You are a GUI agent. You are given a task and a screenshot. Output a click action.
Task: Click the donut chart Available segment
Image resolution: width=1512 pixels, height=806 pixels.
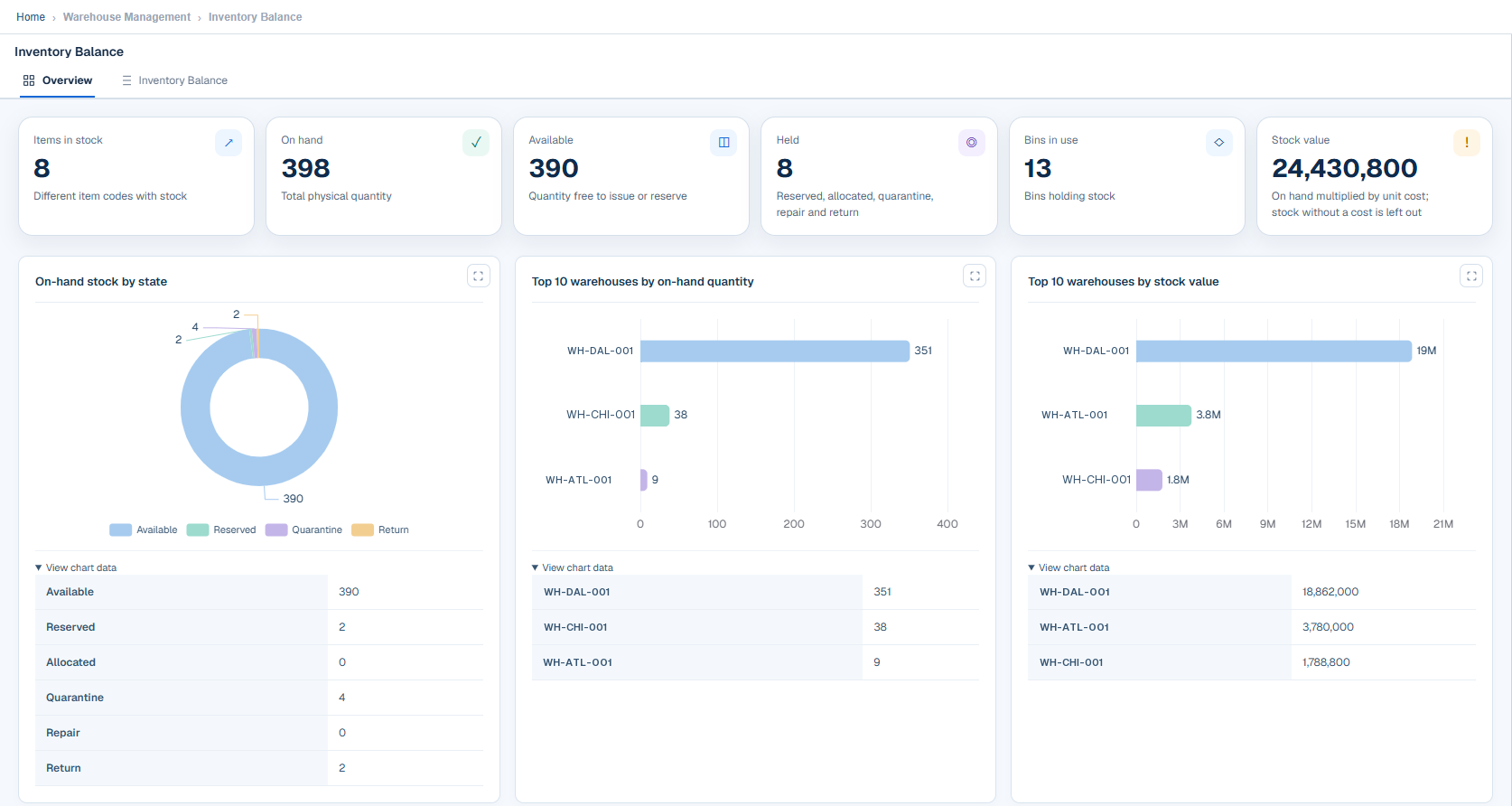[x=259, y=471]
